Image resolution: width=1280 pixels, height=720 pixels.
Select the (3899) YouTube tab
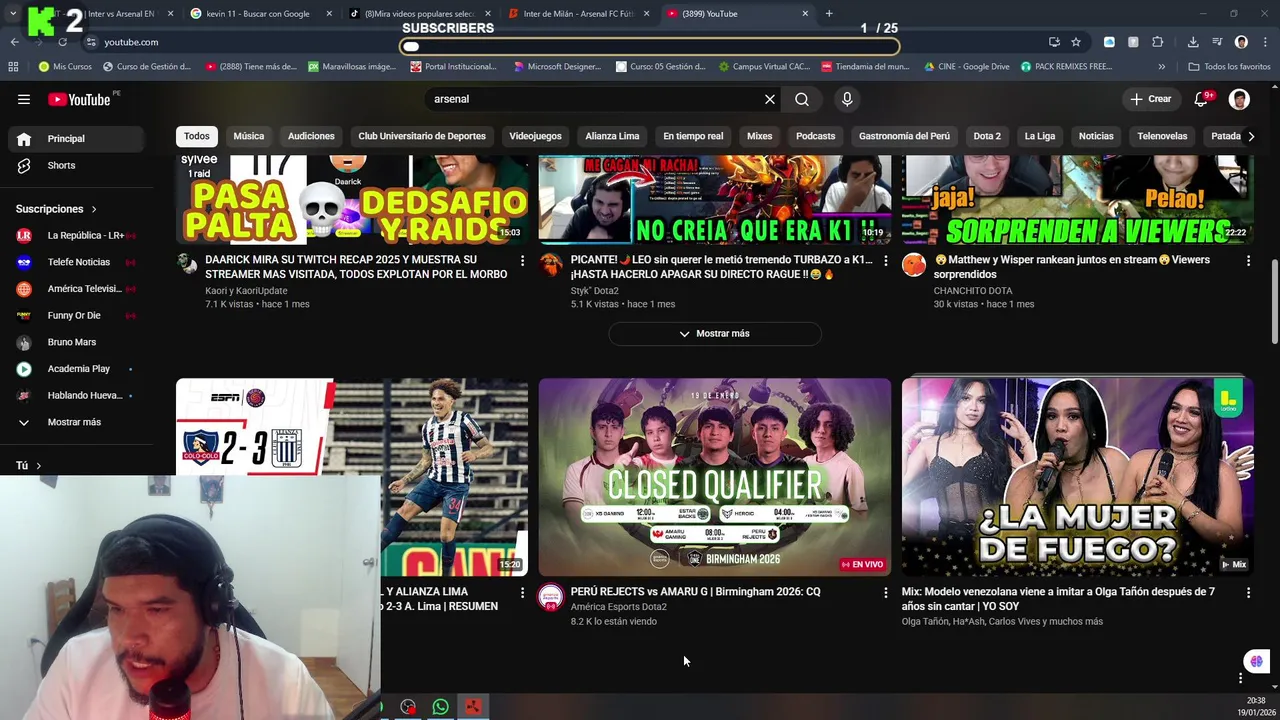[738, 14]
